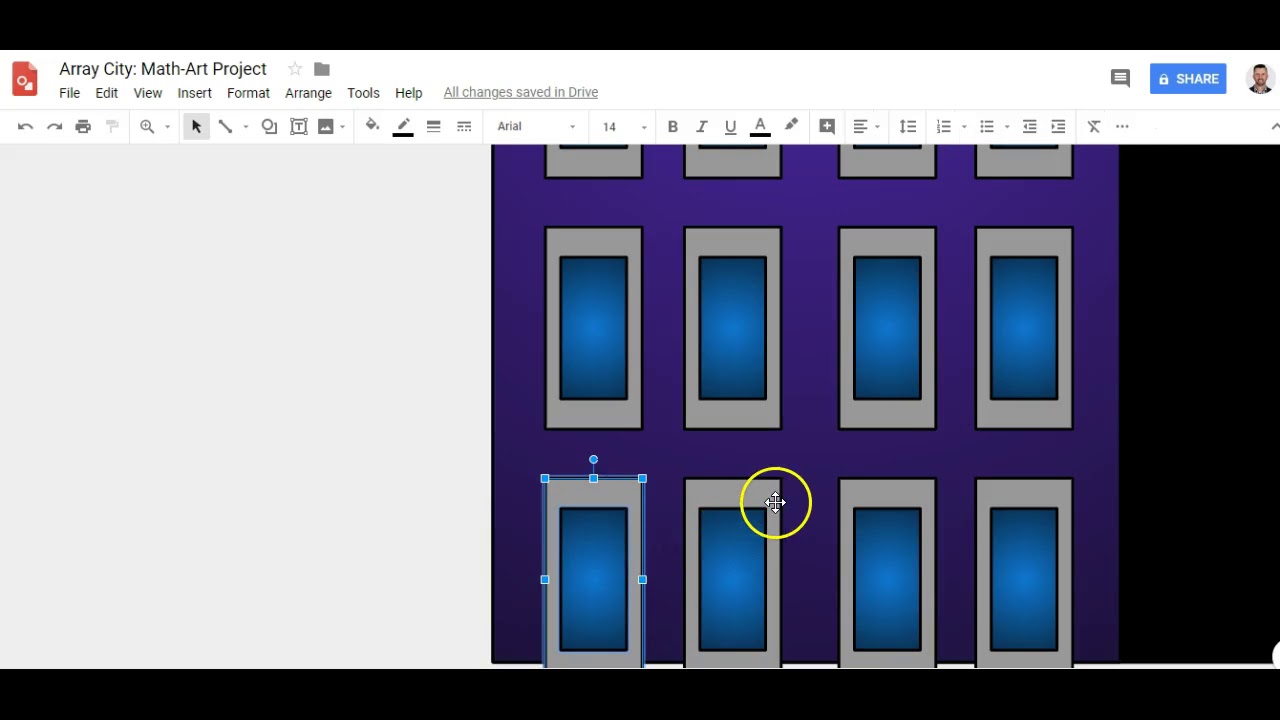Click the Add comment icon

coord(827,127)
